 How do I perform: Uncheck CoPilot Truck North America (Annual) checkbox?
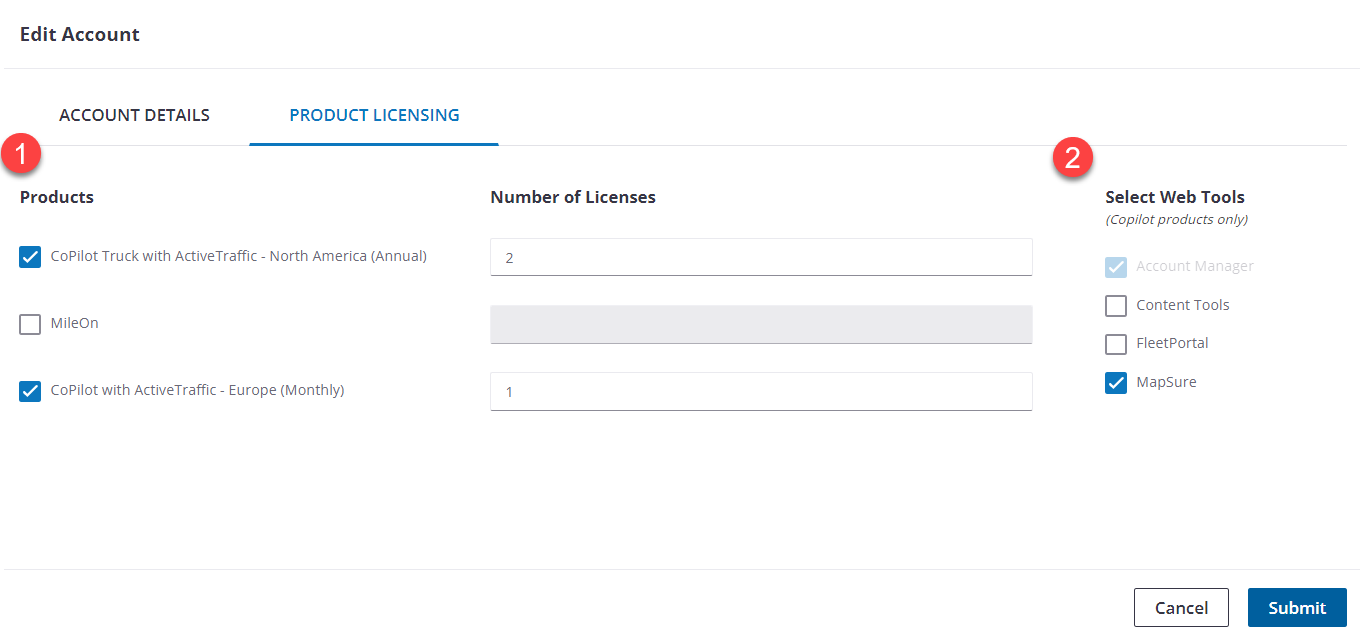point(30,257)
